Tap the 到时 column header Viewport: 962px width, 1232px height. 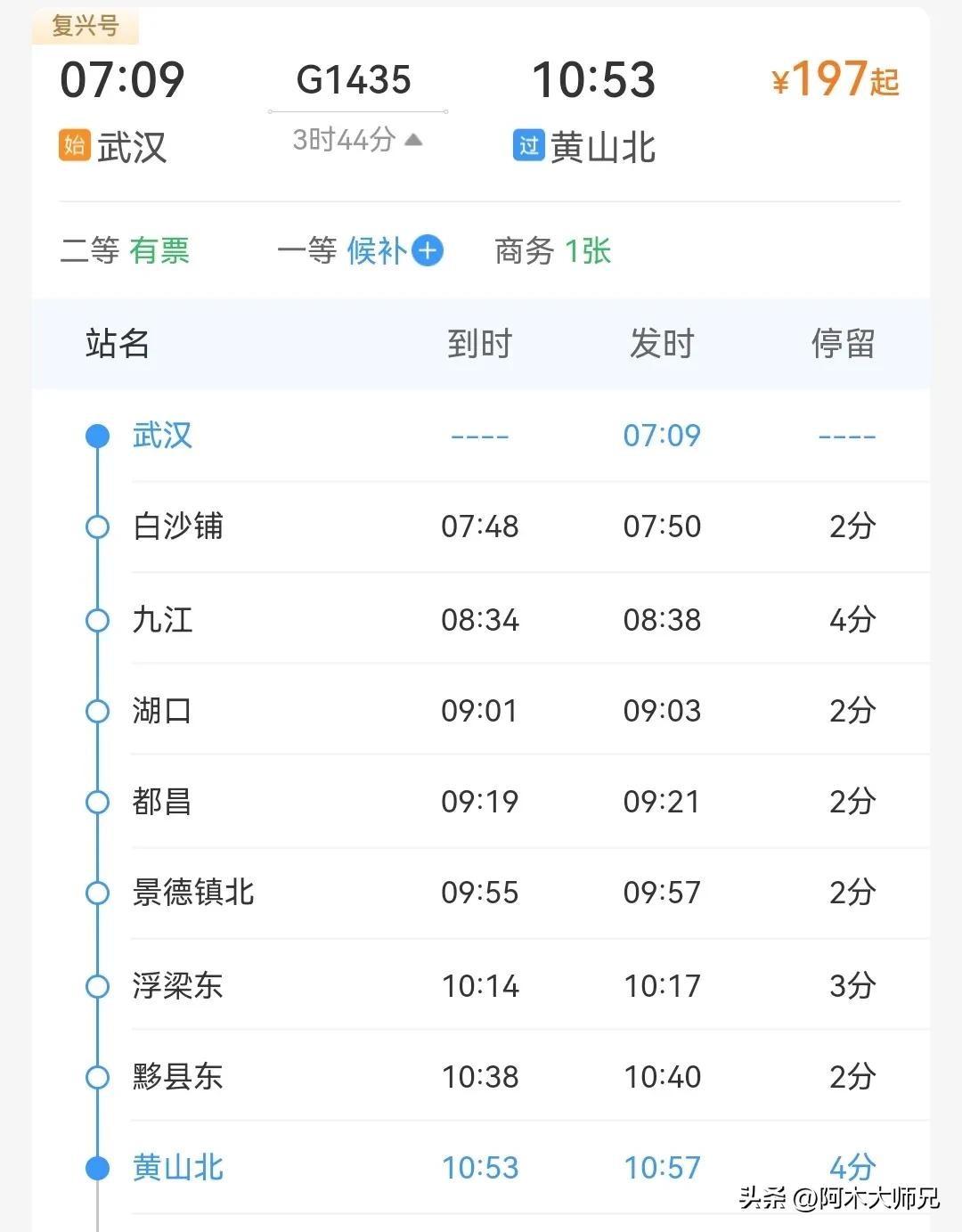[479, 344]
